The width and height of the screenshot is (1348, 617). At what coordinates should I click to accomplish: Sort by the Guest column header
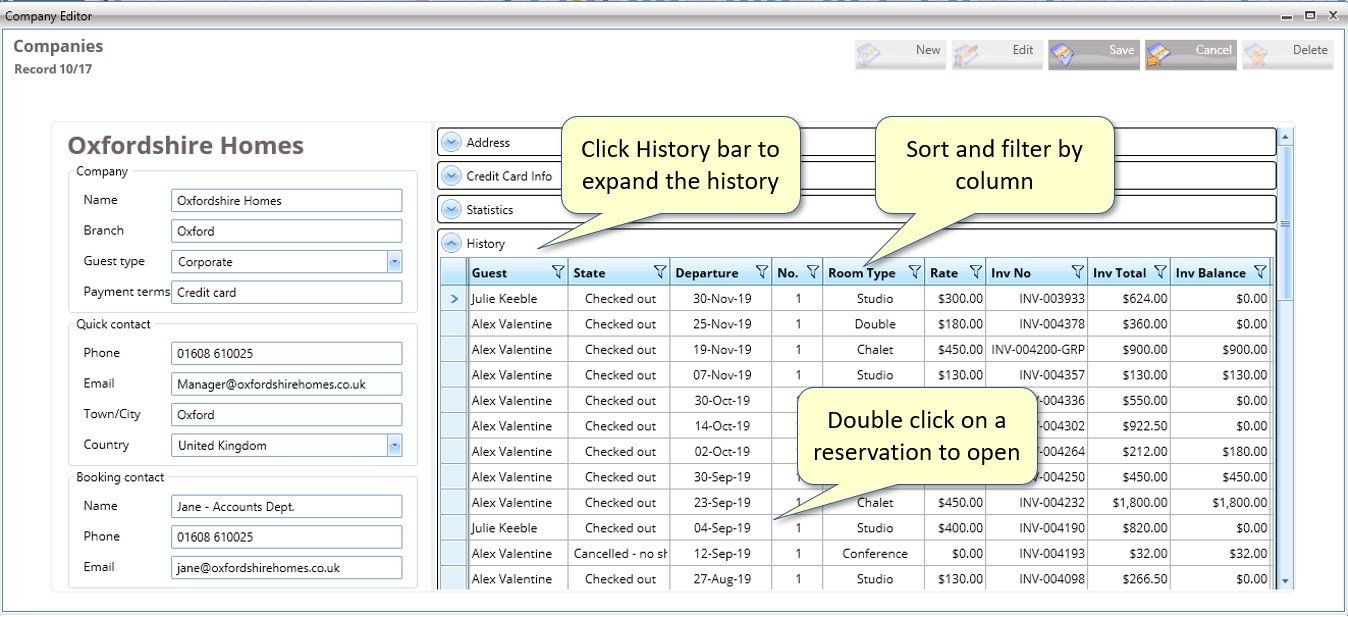[489, 273]
